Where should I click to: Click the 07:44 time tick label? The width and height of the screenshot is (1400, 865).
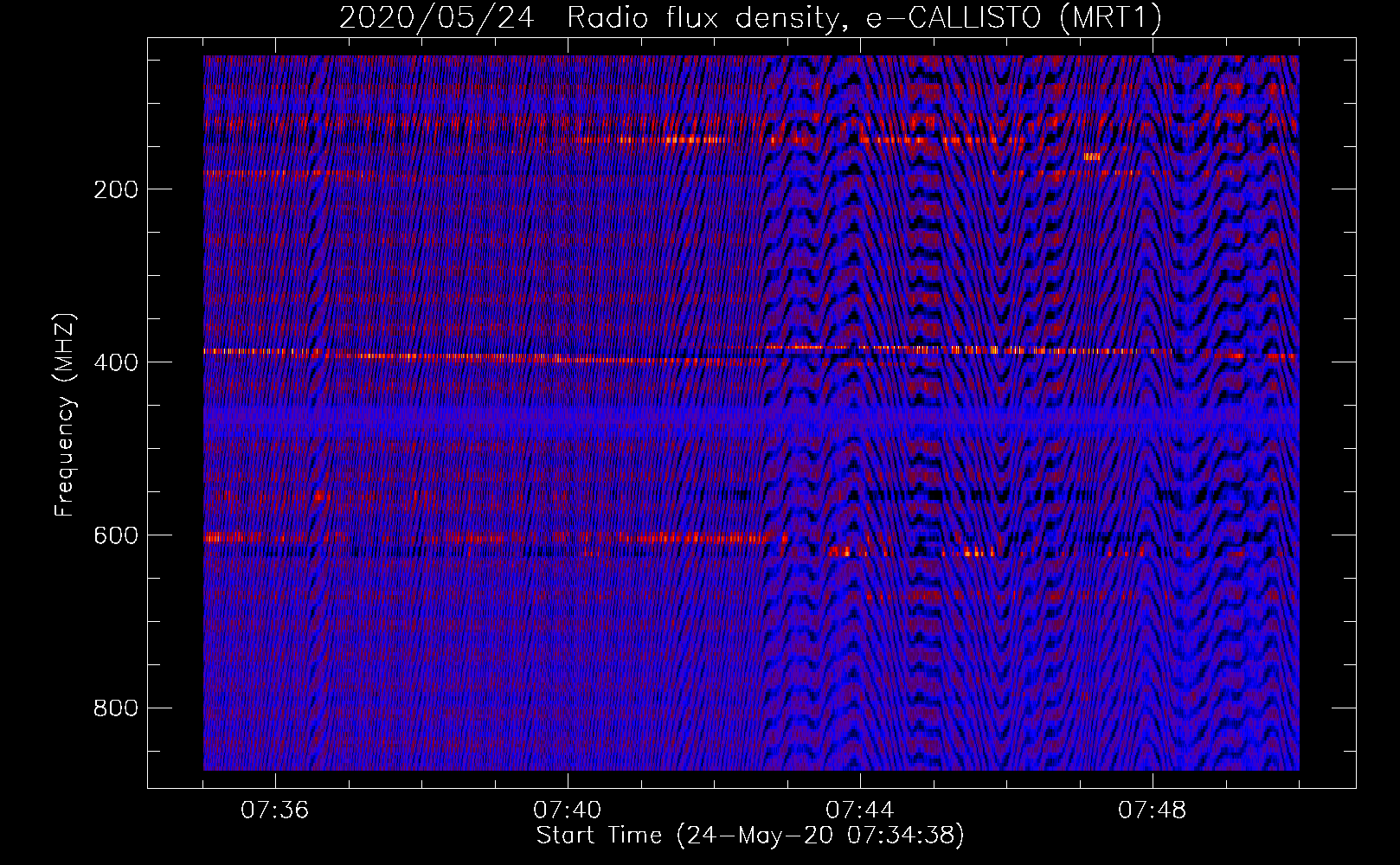(x=860, y=811)
